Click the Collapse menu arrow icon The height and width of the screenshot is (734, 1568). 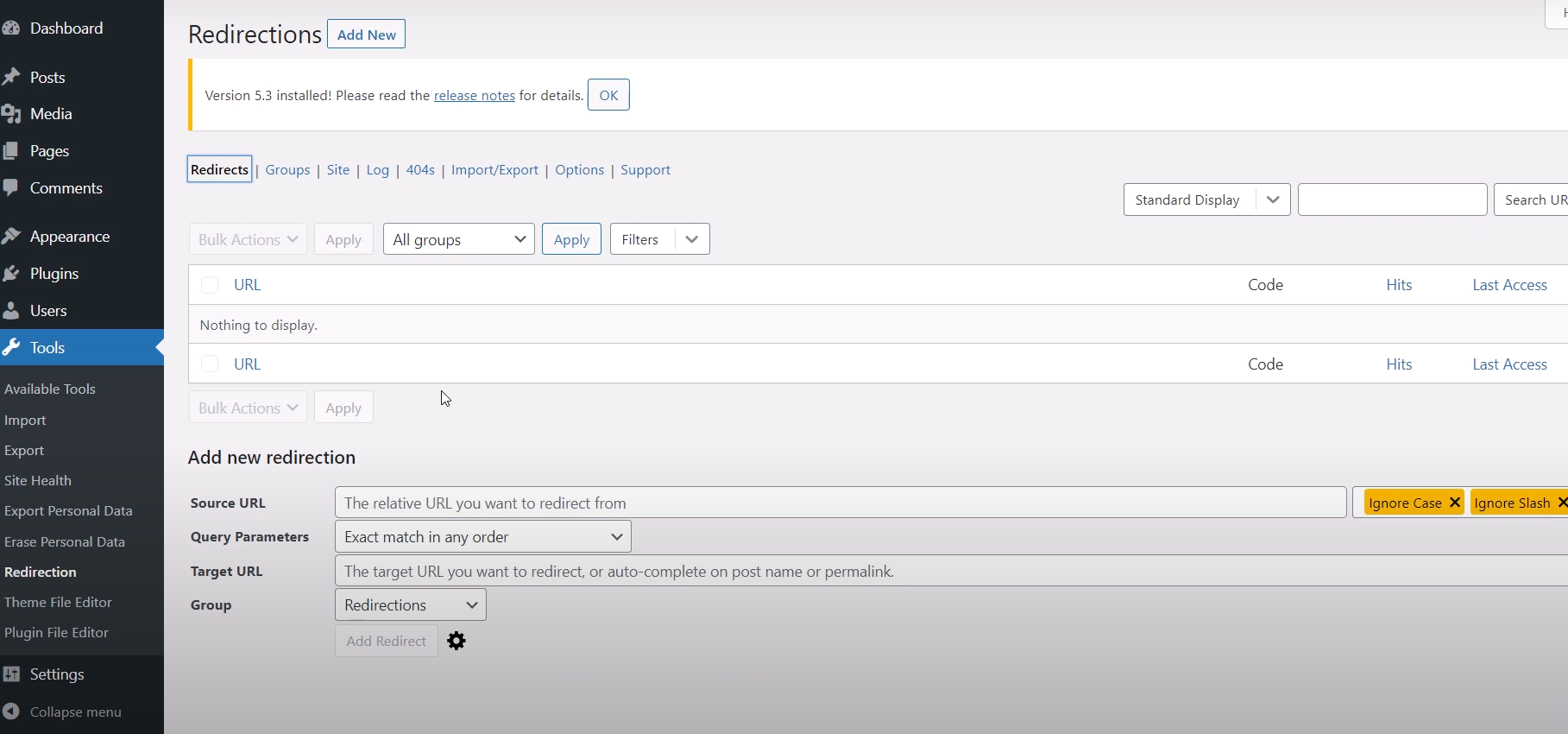[x=11, y=712]
